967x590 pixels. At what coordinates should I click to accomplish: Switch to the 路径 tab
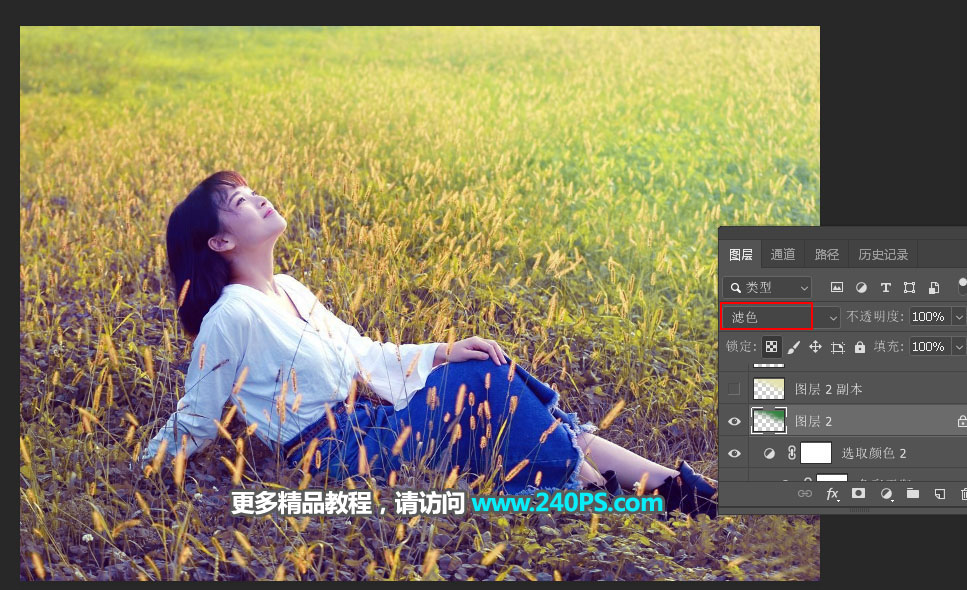click(x=826, y=255)
